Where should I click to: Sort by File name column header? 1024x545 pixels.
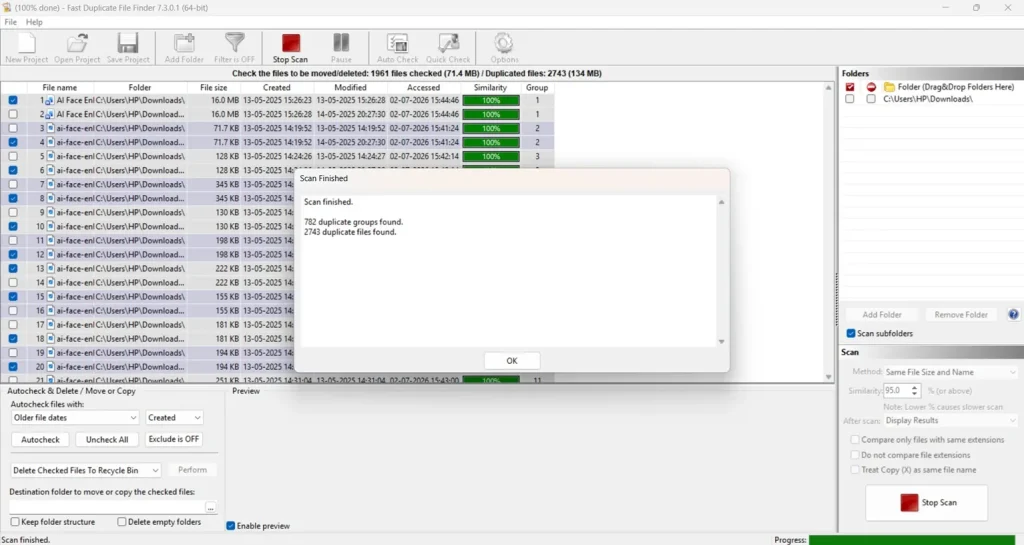pyautogui.click(x=59, y=87)
